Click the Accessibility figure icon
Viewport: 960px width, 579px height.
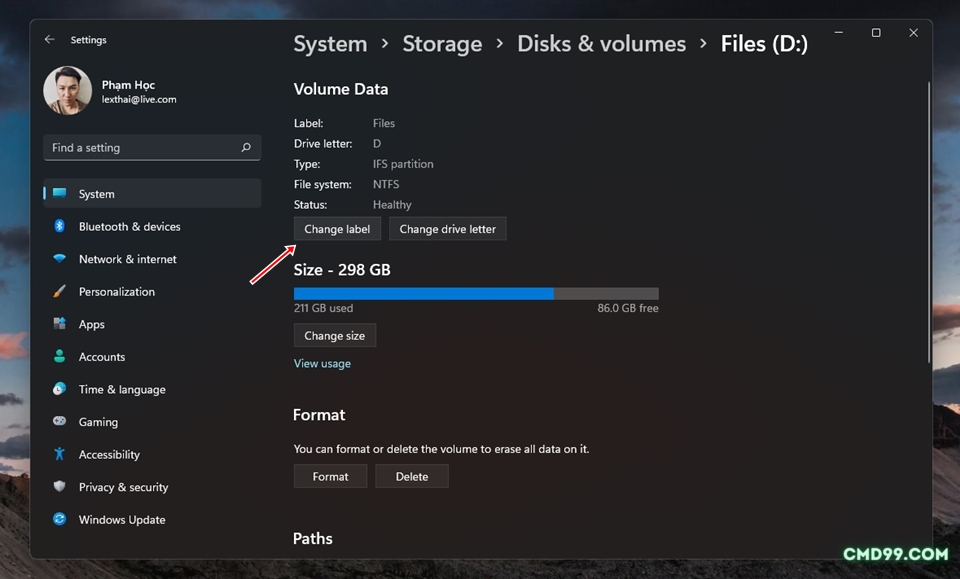click(x=59, y=454)
